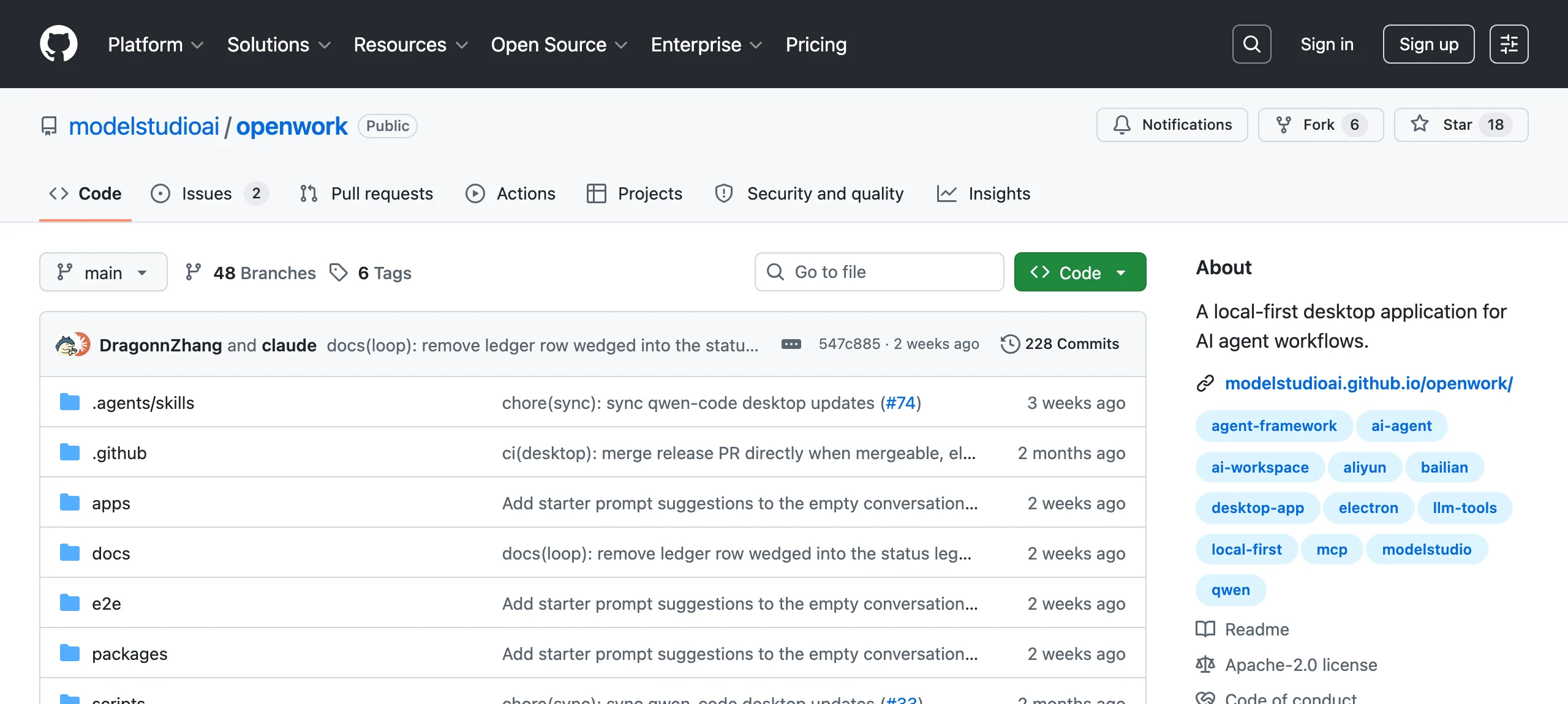Click the e2e folder icon
The height and width of the screenshot is (704, 1568).
pos(70,603)
